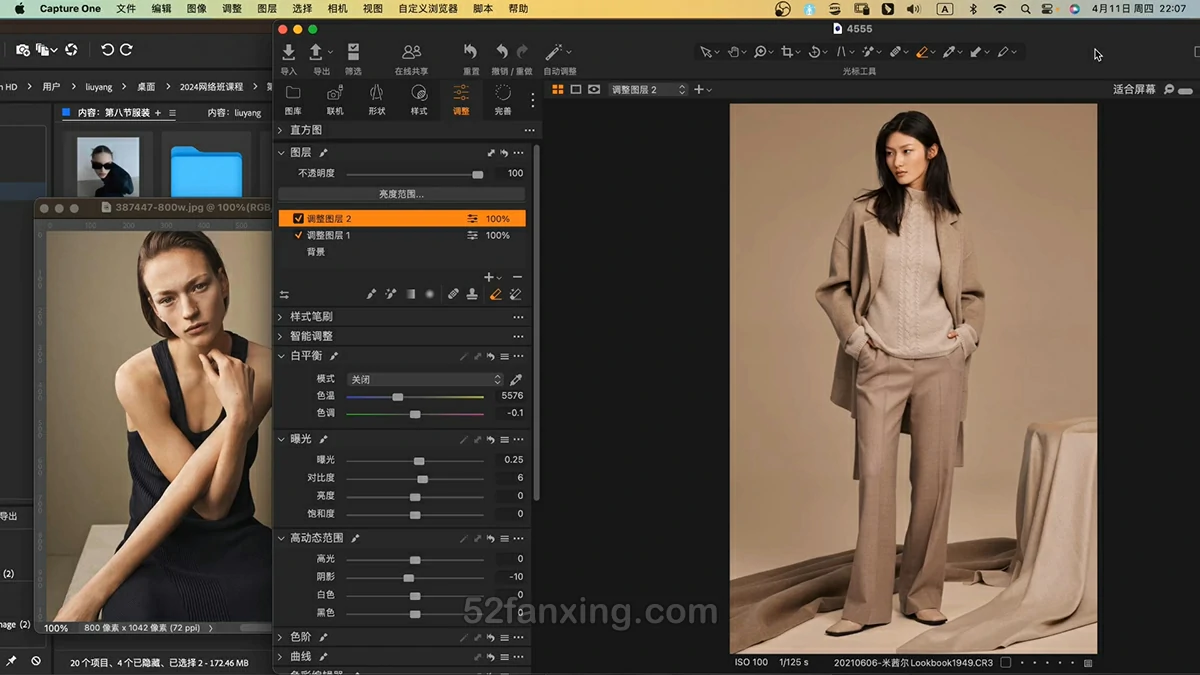The image size is (1200, 675).
Task: Click the 不透明度 opacity slider handle
Action: click(x=478, y=174)
